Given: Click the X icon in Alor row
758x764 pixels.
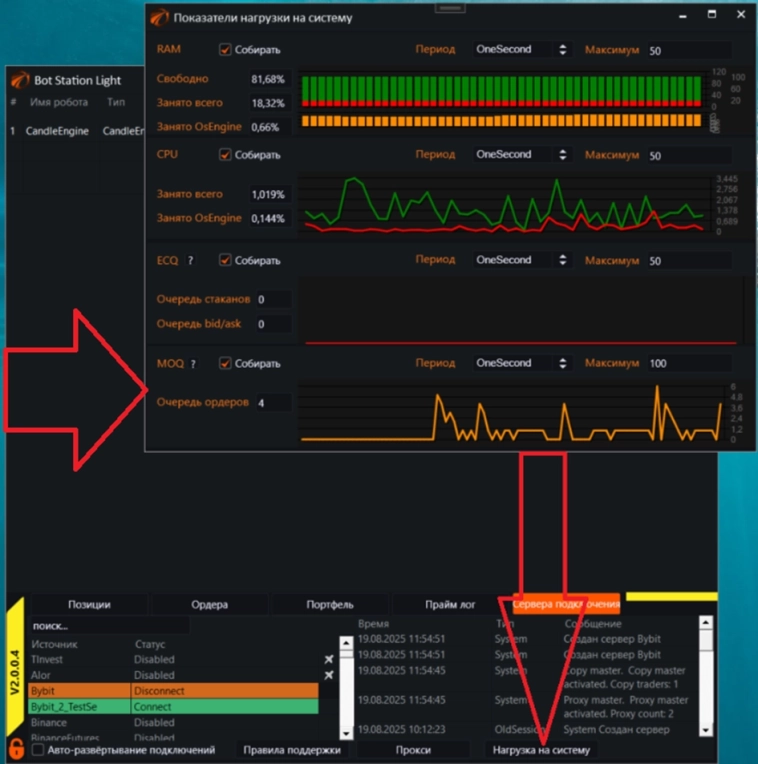Looking at the screenshot, I should (x=329, y=675).
